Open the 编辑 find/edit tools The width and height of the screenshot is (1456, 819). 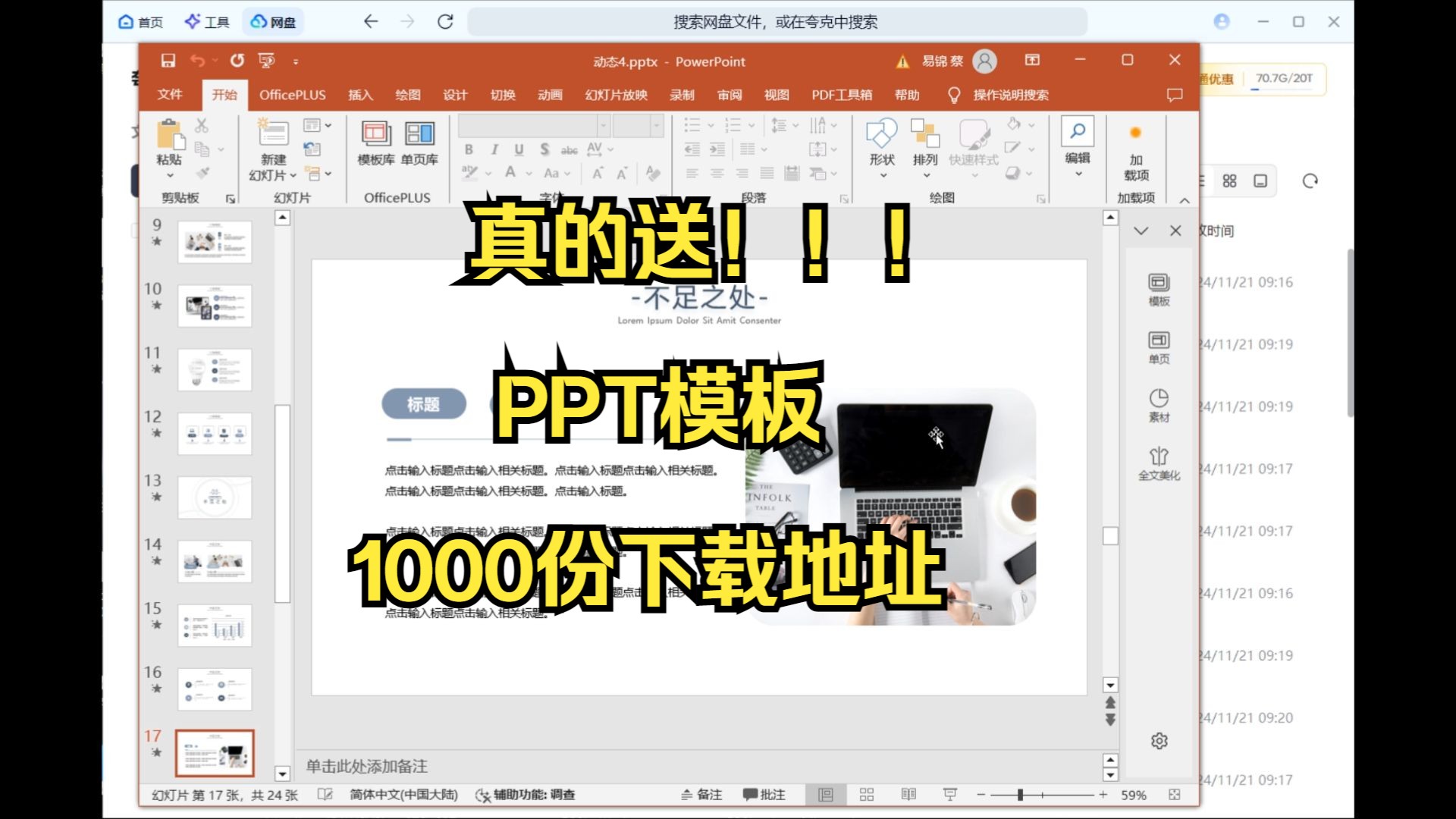[1078, 146]
